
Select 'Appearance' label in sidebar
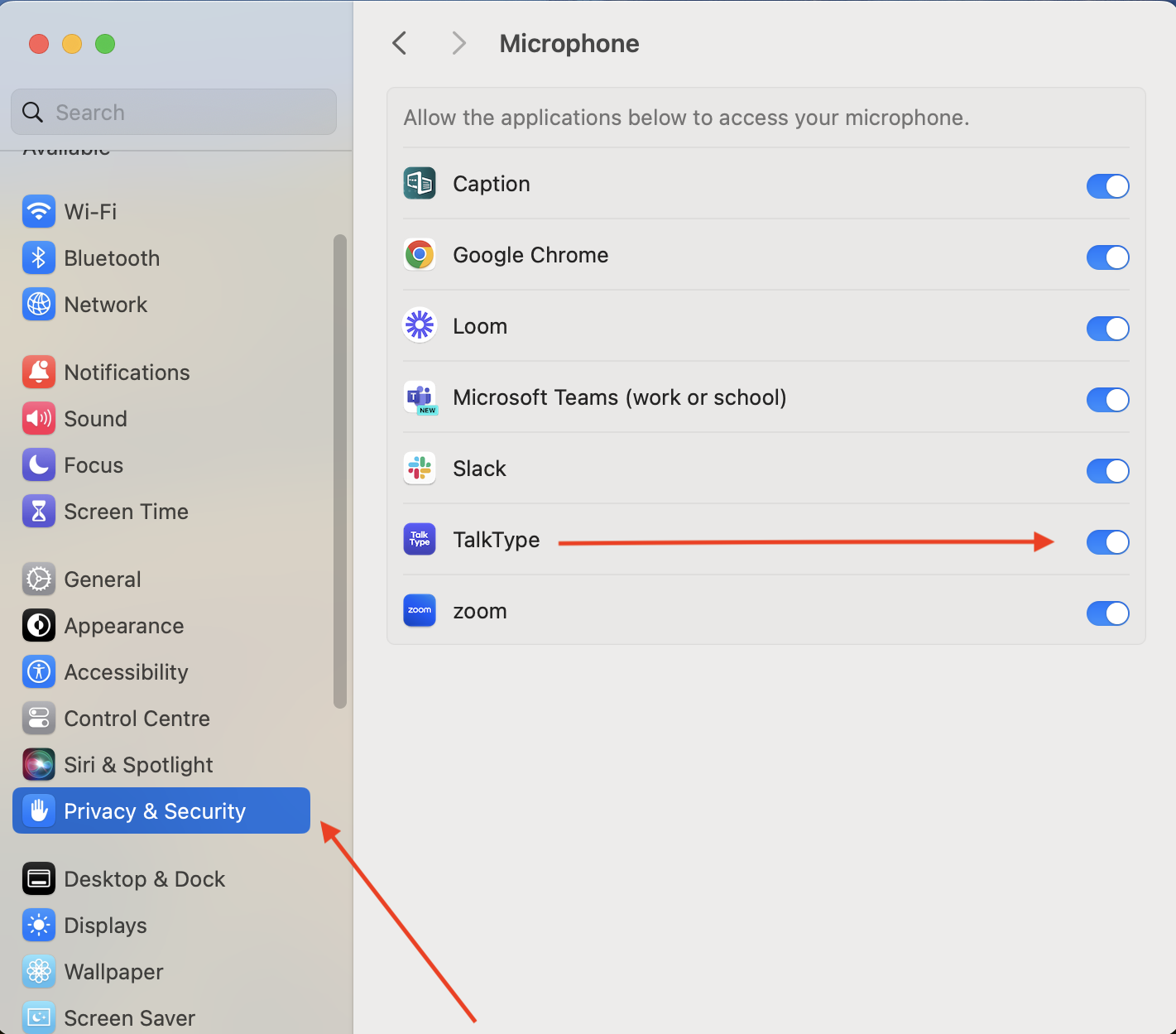coord(124,626)
